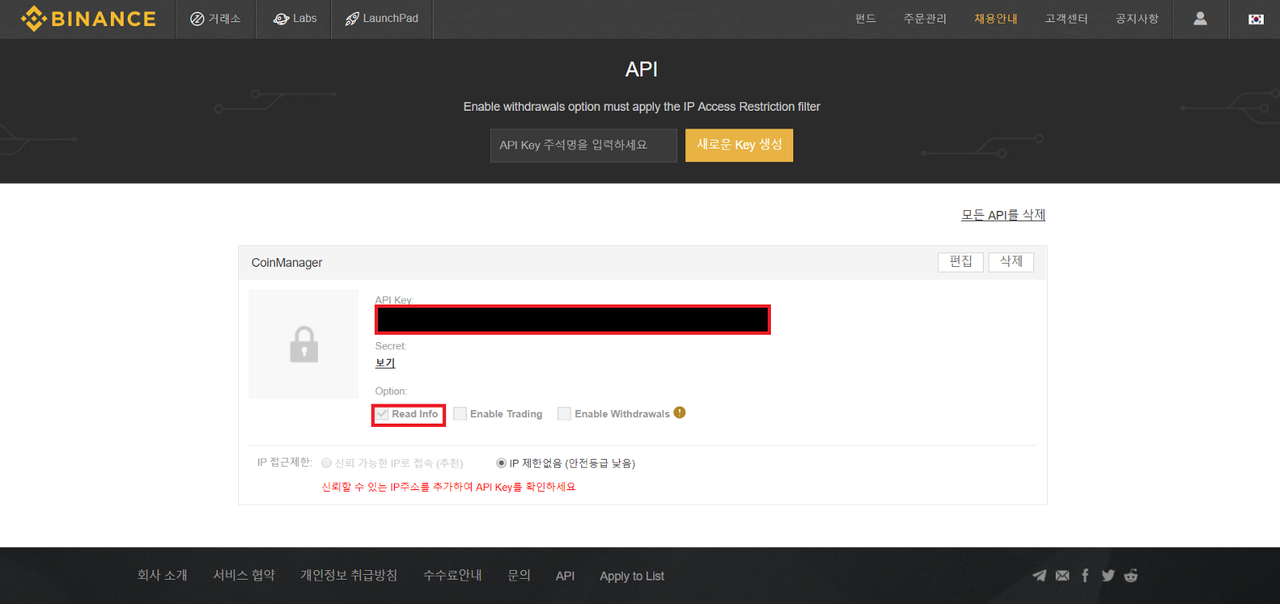Screen dimensions: 1280x604
Task: Click the withdrawals warning info icon
Action: click(x=680, y=412)
